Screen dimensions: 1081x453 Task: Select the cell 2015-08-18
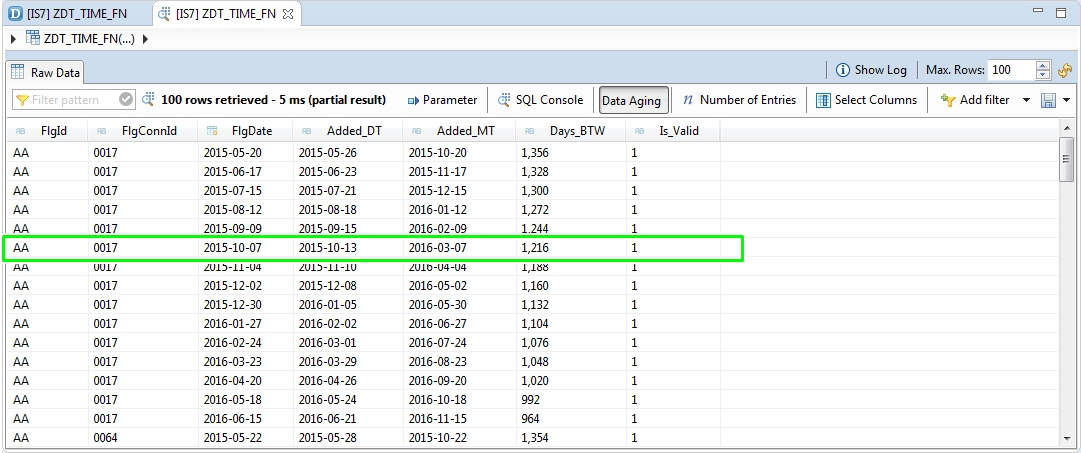coord(327,210)
